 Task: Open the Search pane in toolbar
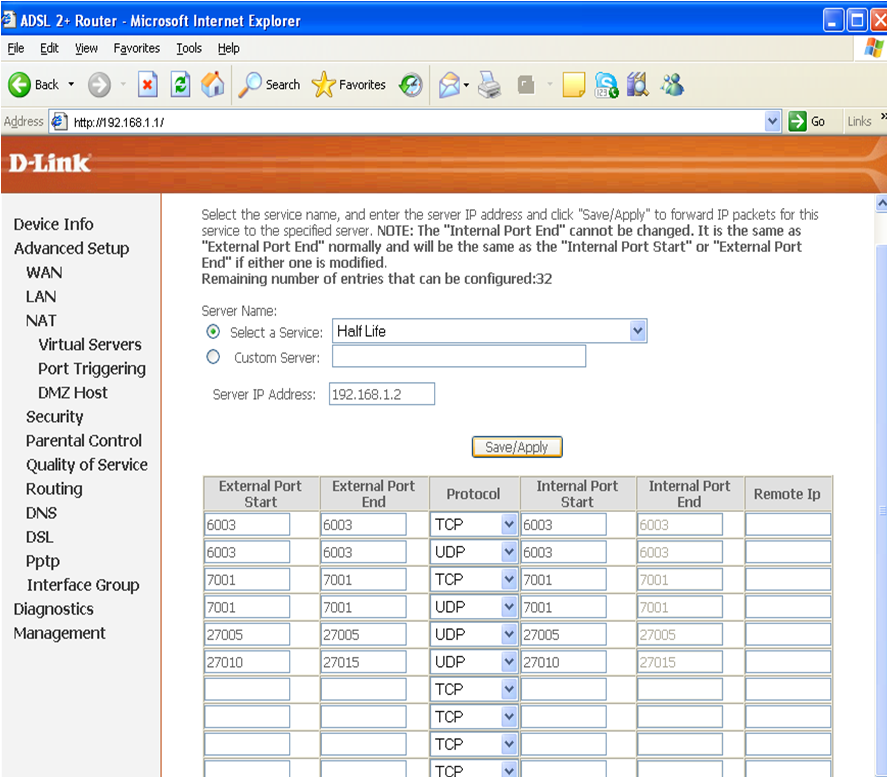pyautogui.click(x=269, y=85)
